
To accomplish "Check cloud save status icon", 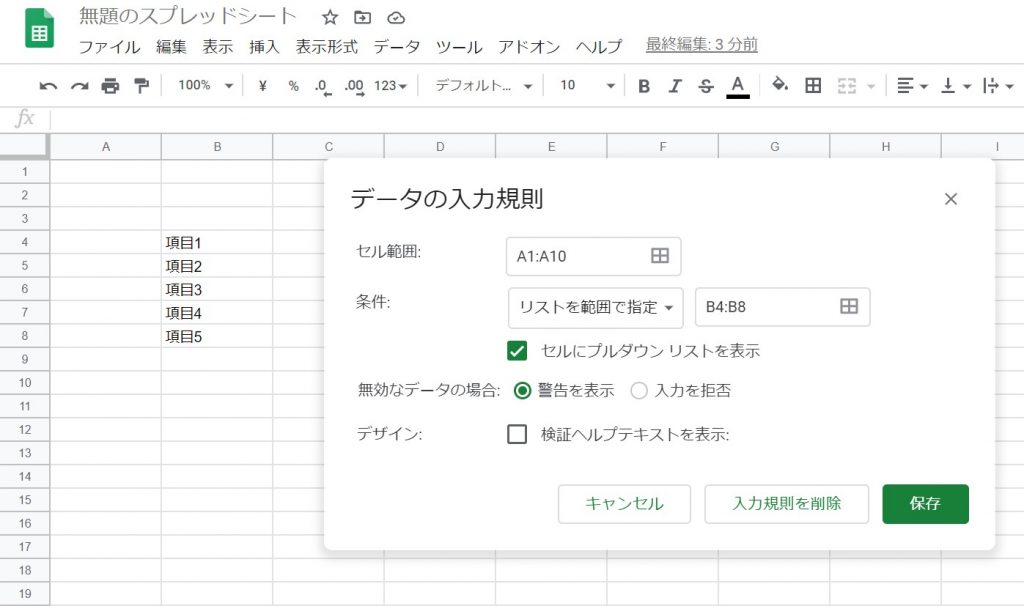I will [396, 18].
